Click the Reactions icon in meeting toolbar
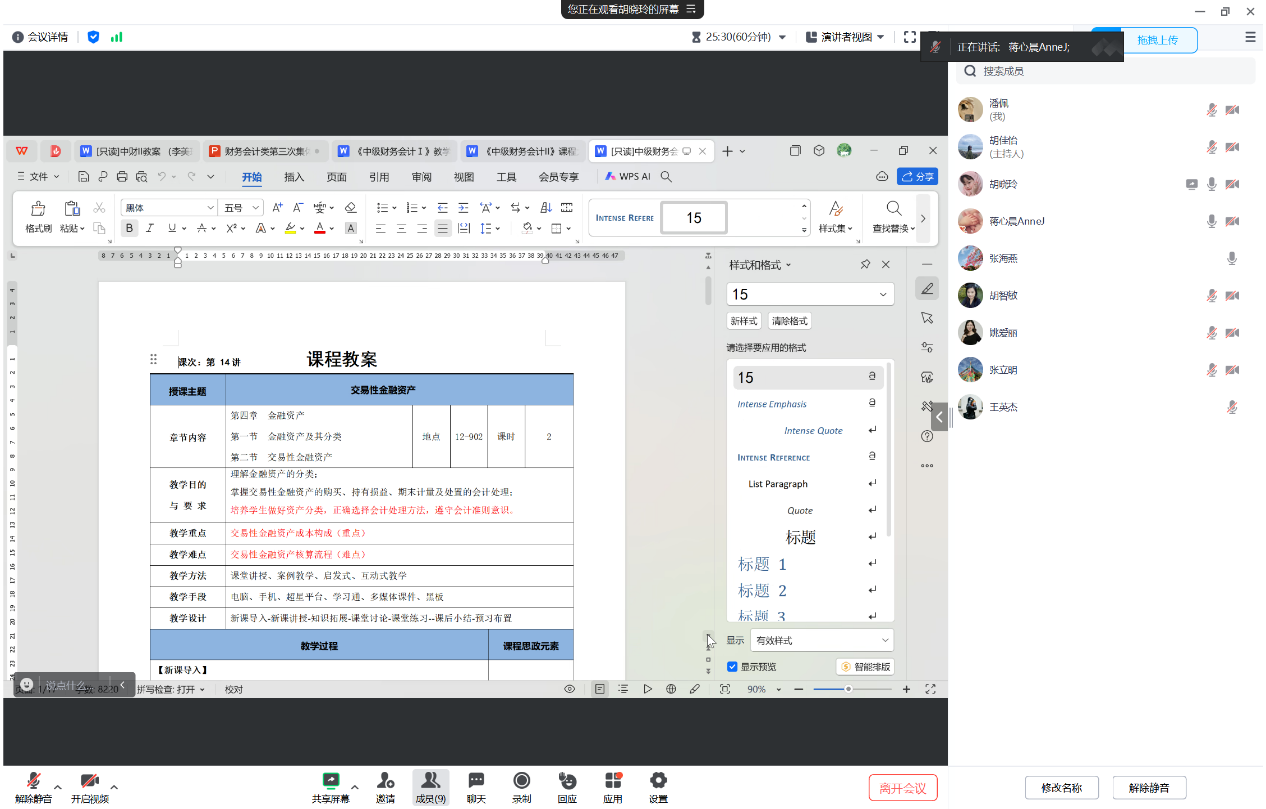 [567, 781]
